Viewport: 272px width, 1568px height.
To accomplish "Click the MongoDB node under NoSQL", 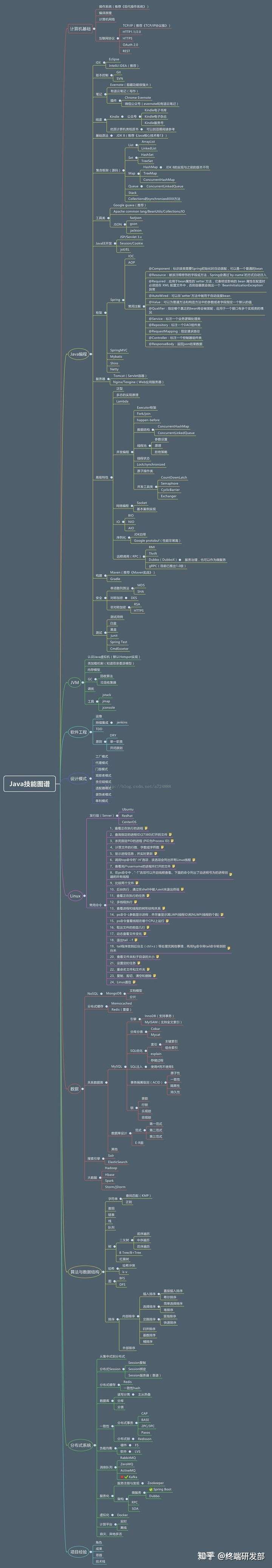I will click(113, 993).
